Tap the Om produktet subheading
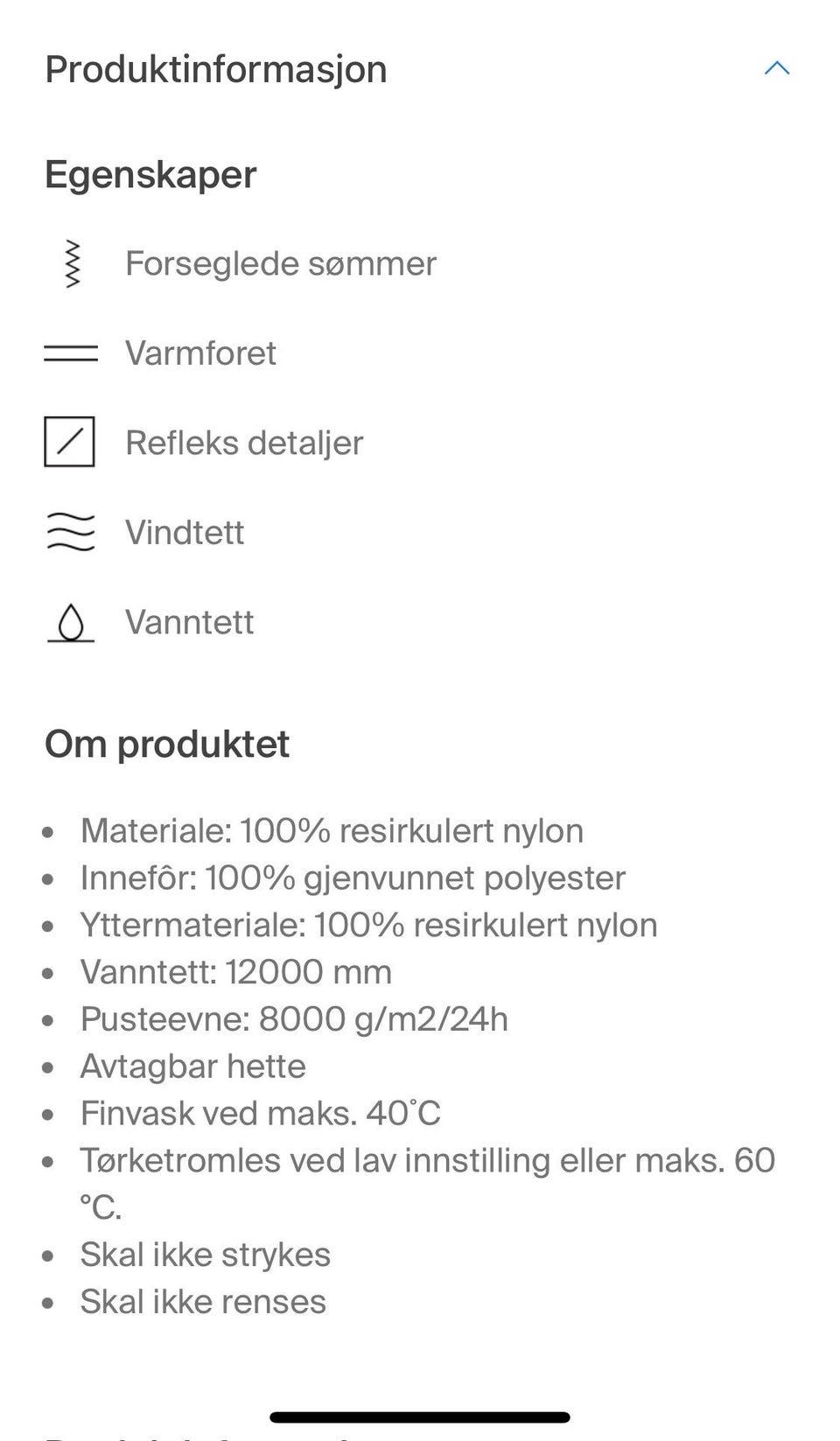Image resolution: width=840 pixels, height=1441 pixels. click(x=167, y=744)
